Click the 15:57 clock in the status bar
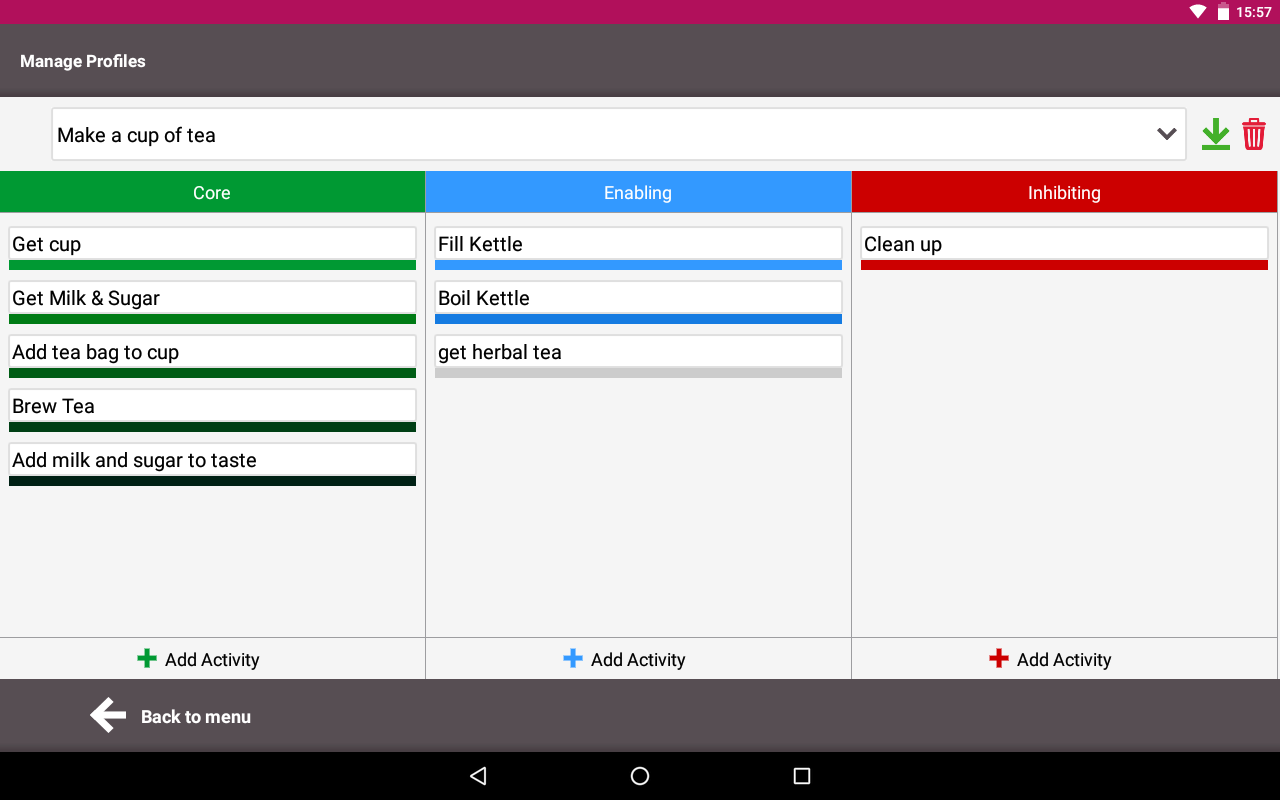1280x800 pixels. pos(1254,12)
